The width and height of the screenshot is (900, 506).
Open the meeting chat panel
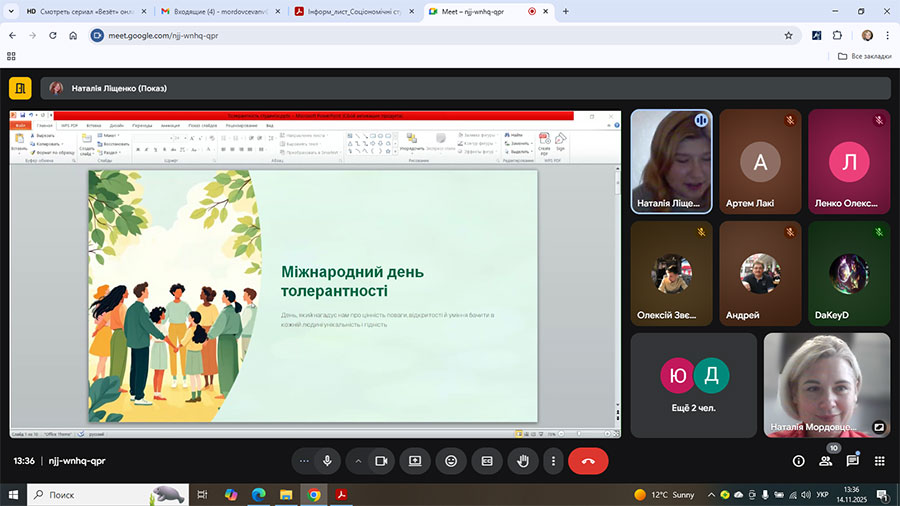[853, 461]
